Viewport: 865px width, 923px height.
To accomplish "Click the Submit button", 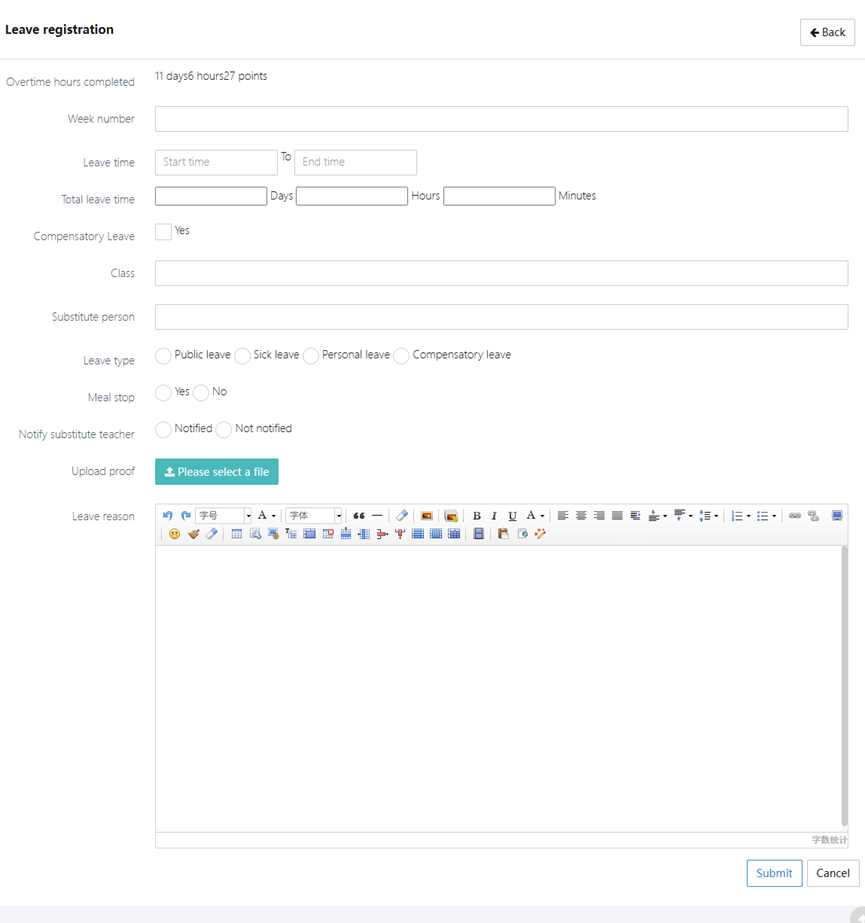I will (774, 873).
